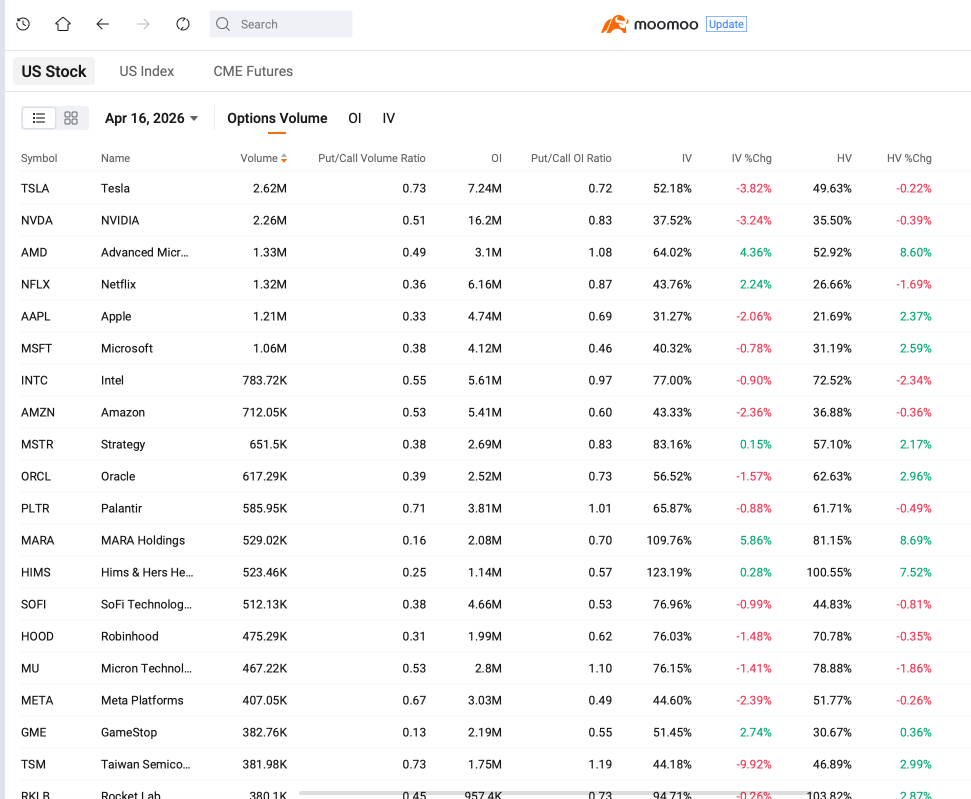This screenshot has width=971, height=799.
Task: Click the NVIDIA name cell
Action: (120, 220)
